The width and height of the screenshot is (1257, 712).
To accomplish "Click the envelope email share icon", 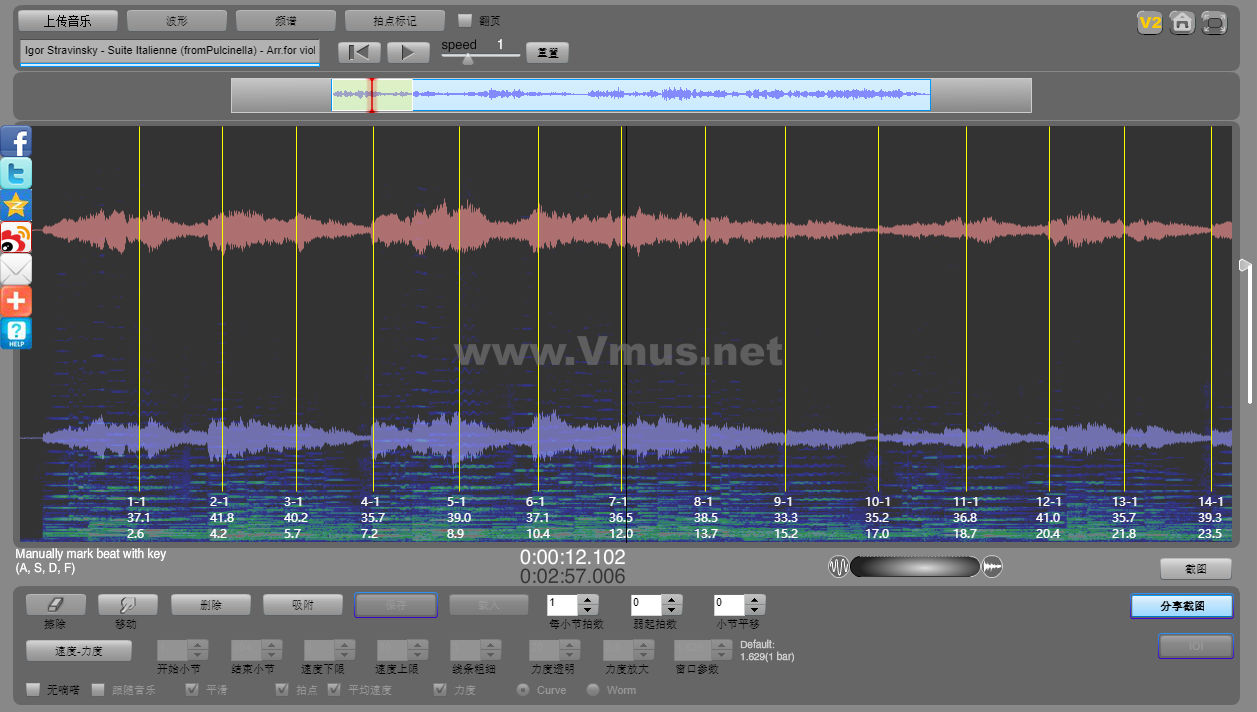I will coord(16,269).
